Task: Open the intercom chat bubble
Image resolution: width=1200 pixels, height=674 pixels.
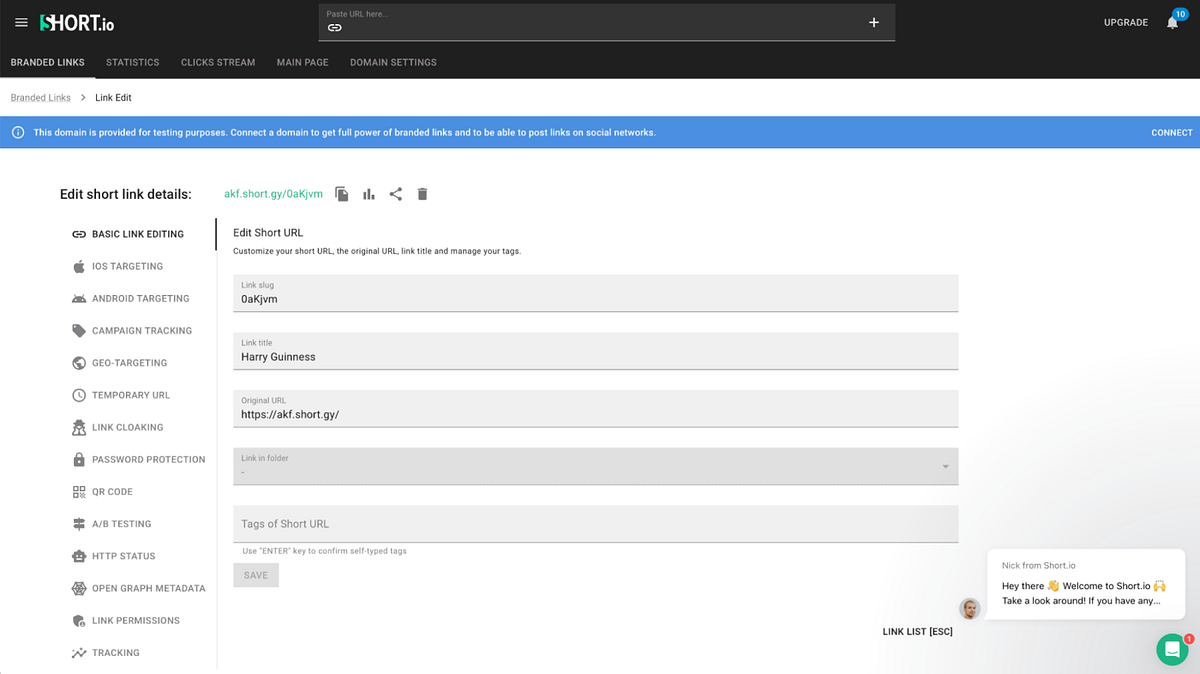Action: pos(1172,649)
